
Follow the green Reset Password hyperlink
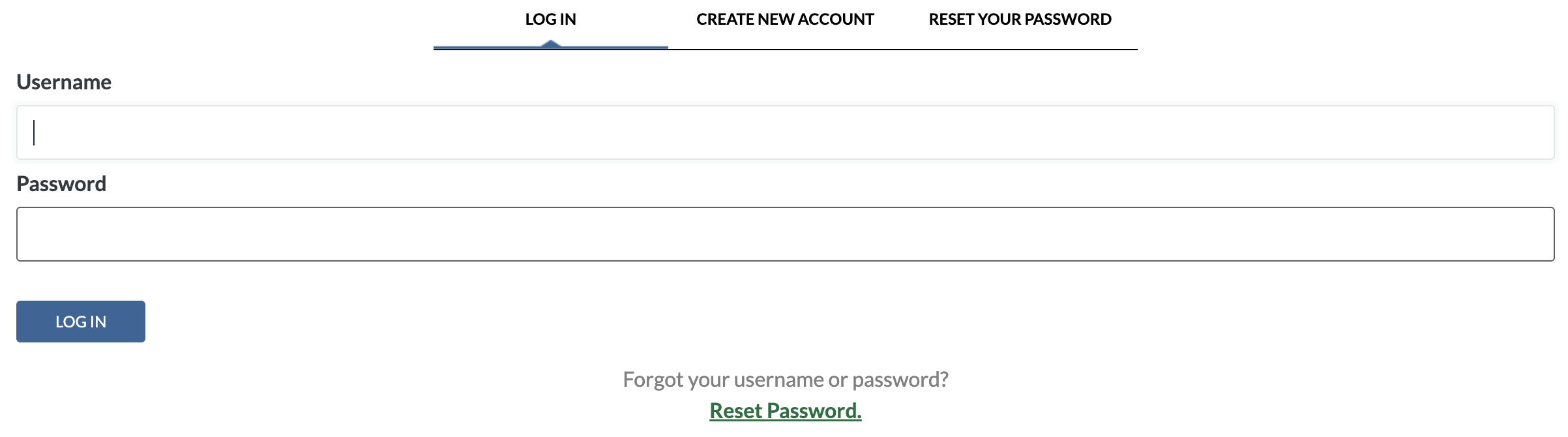click(x=785, y=412)
